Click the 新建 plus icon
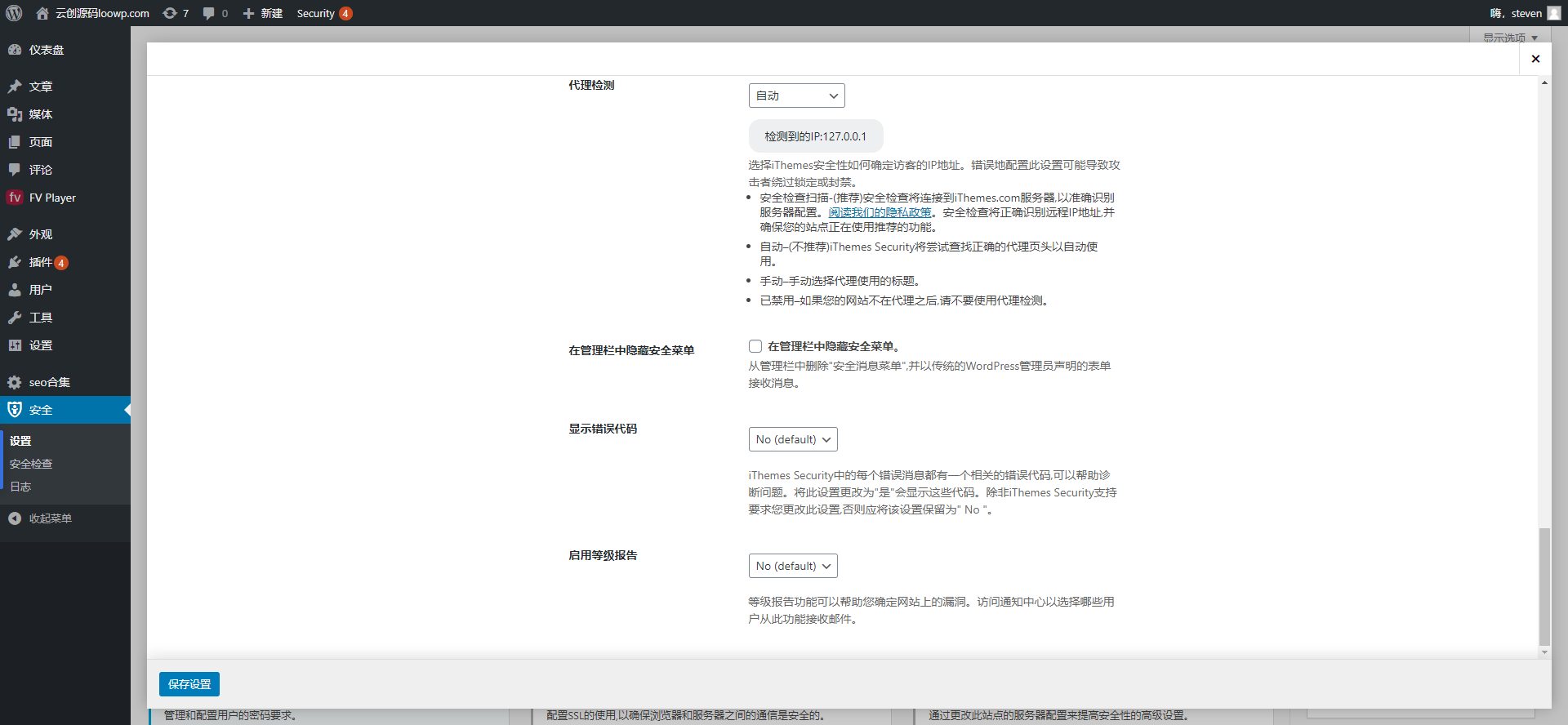The height and width of the screenshot is (725, 1568). 248,13
